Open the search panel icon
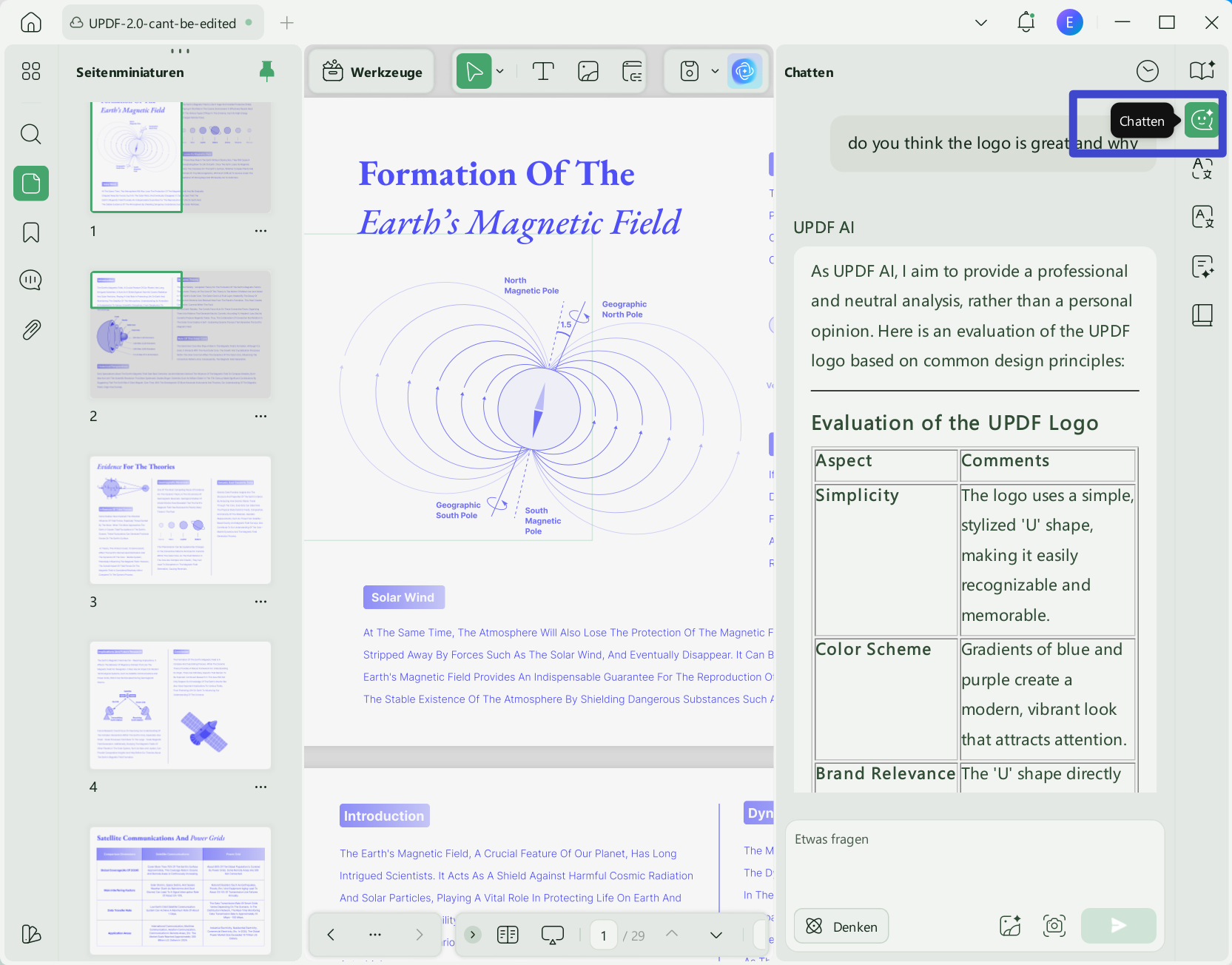The height and width of the screenshot is (965, 1232). pyautogui.click(x=31, y=134)
